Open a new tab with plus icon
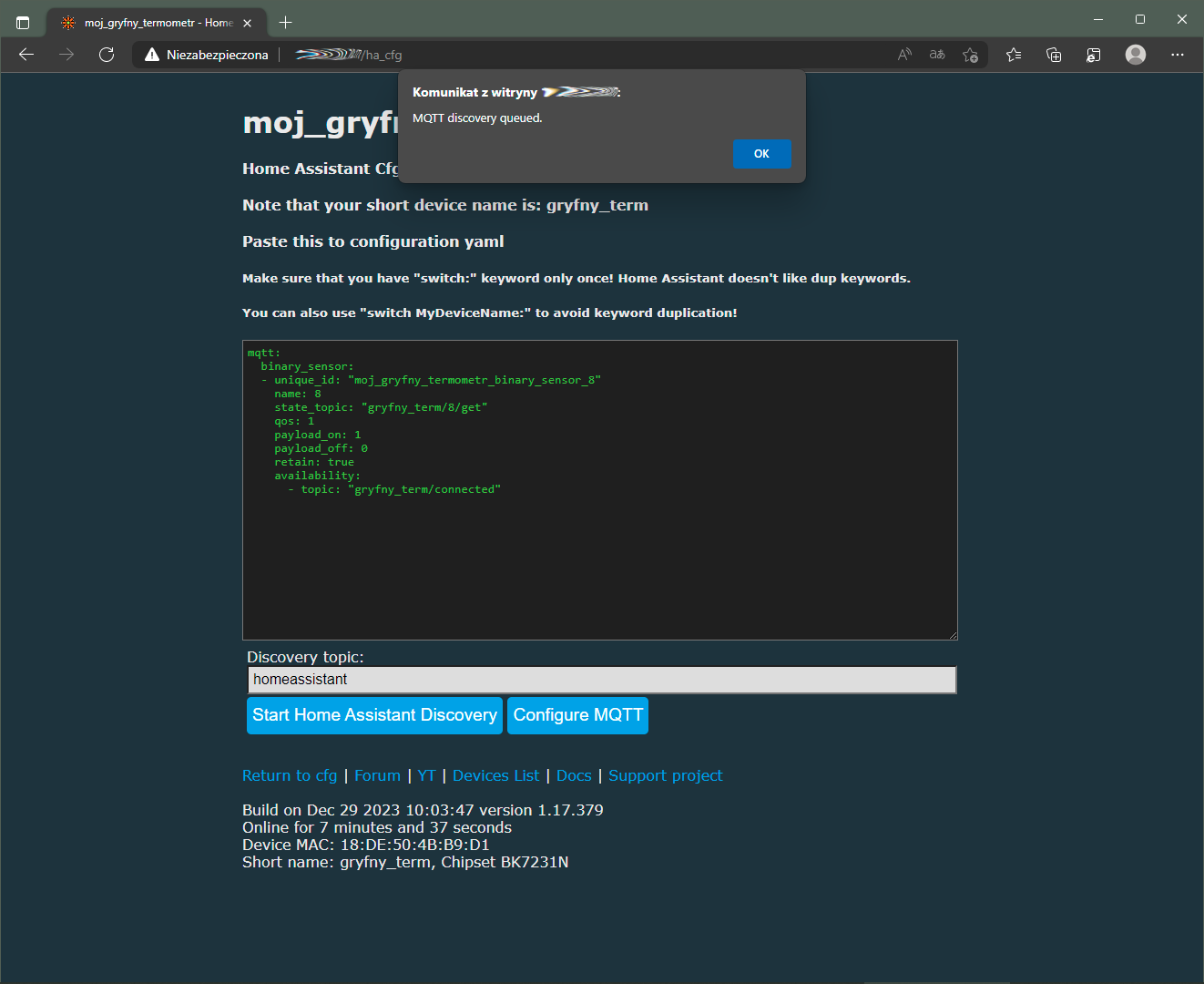Image resolution: width=1204 pixels, height=984 pixels. 285,22
